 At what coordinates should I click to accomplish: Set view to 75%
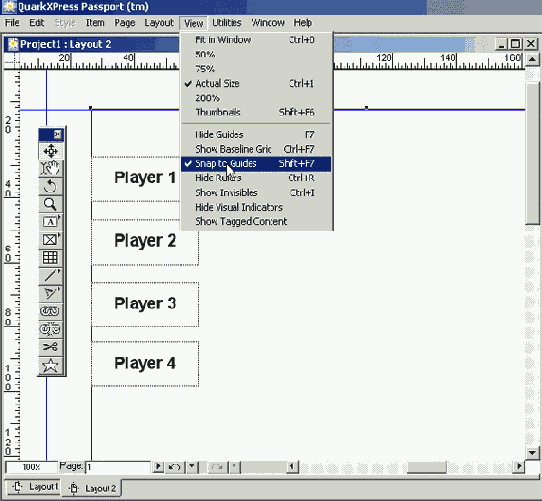256,69
